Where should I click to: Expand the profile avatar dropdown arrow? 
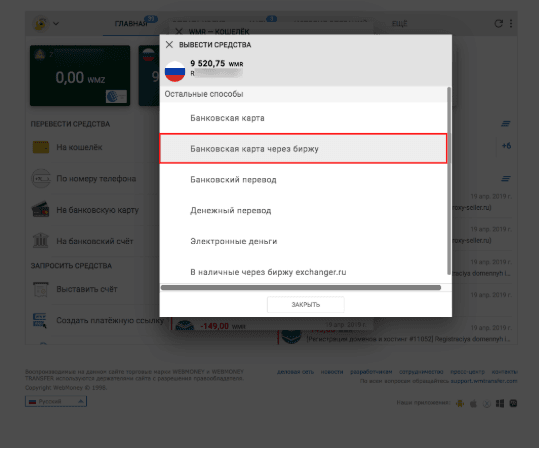pos(56,24)
